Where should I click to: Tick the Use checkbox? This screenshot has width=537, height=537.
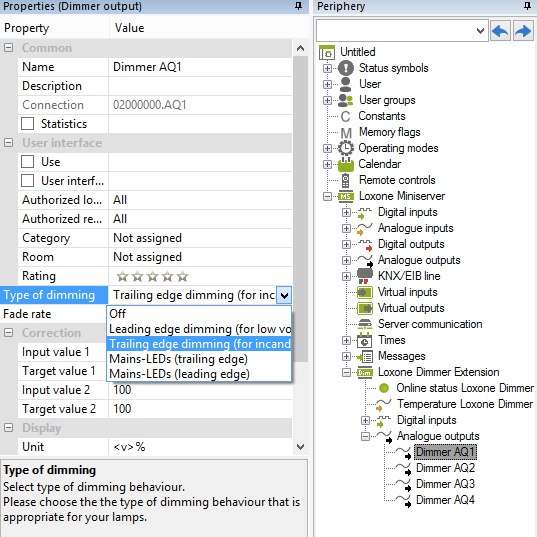pyautogui.click(x=27, y=162)
